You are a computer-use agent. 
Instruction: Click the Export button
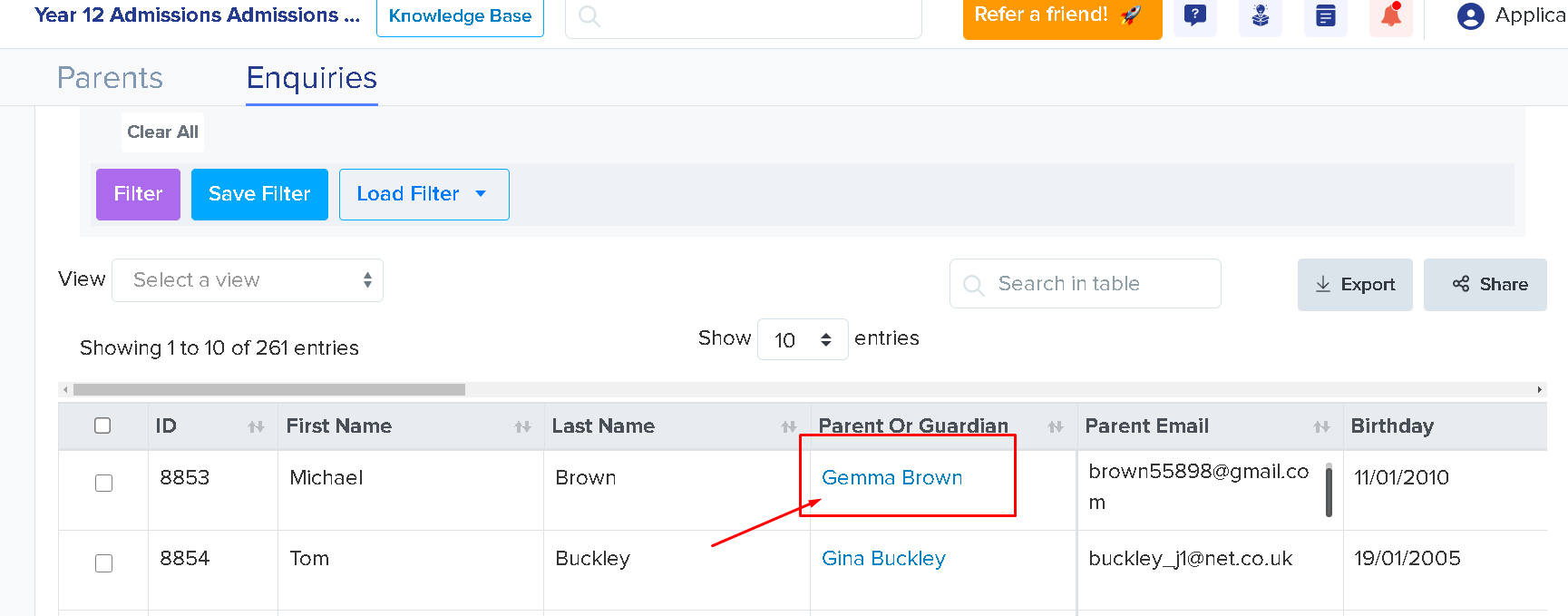coord(1355,285)
